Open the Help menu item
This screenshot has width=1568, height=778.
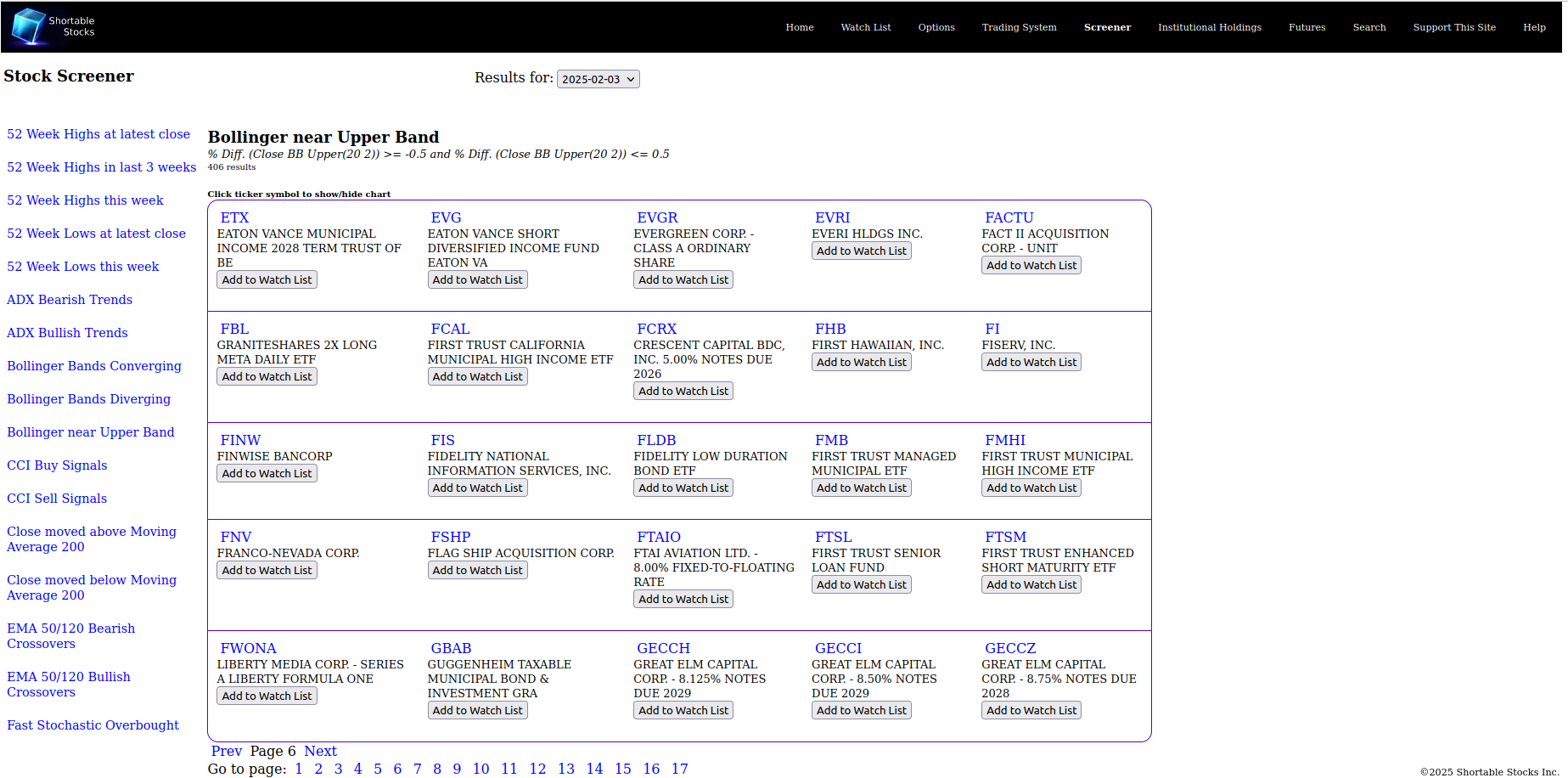coord(1533,27)
